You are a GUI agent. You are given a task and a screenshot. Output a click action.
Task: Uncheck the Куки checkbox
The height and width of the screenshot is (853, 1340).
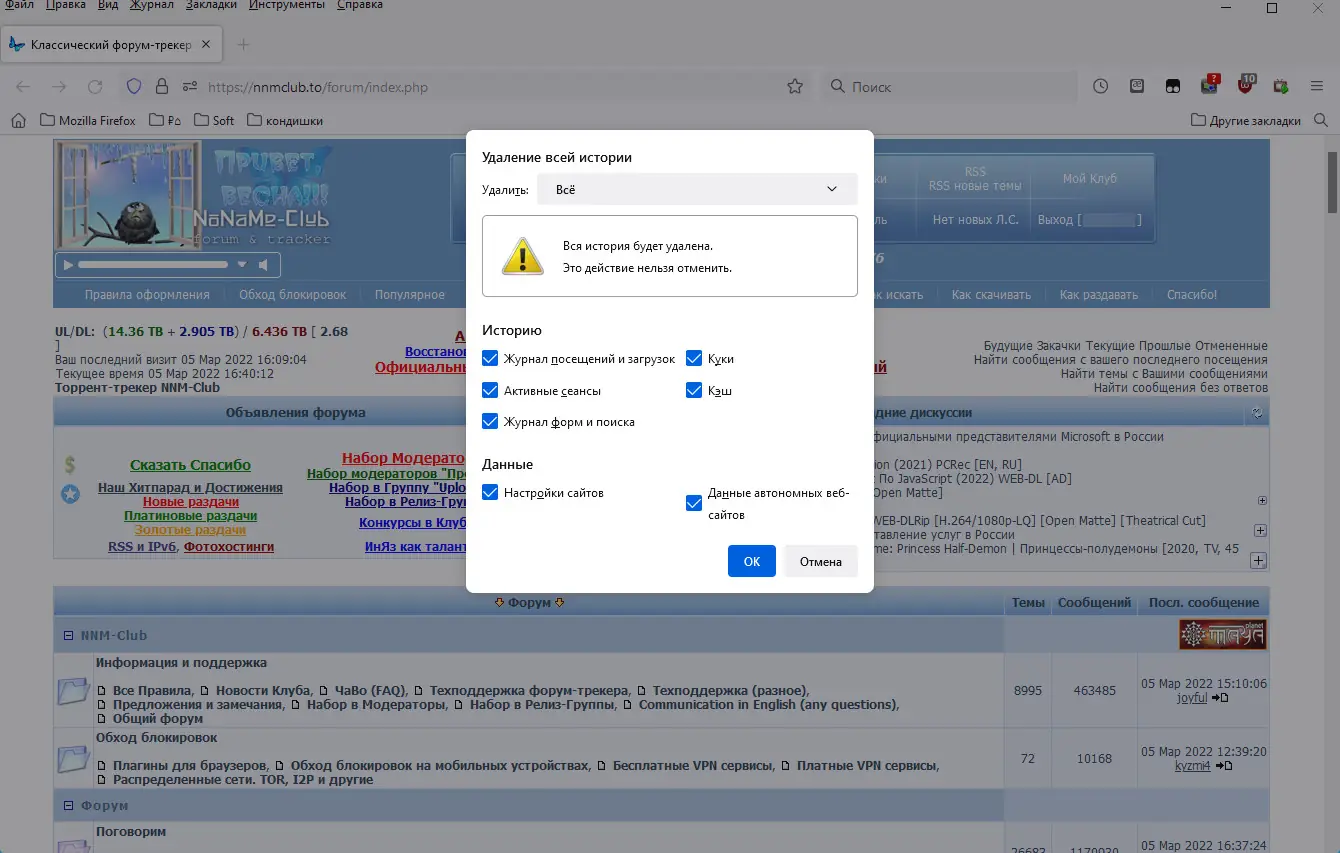[694, 358]
